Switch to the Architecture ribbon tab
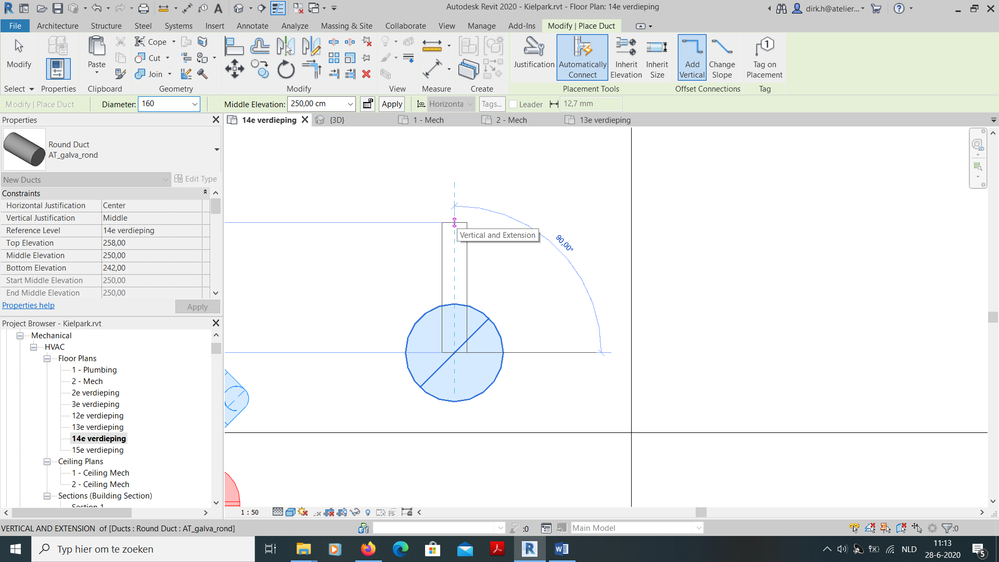Viewport: 999px width, 562px height. click(57, 25)
